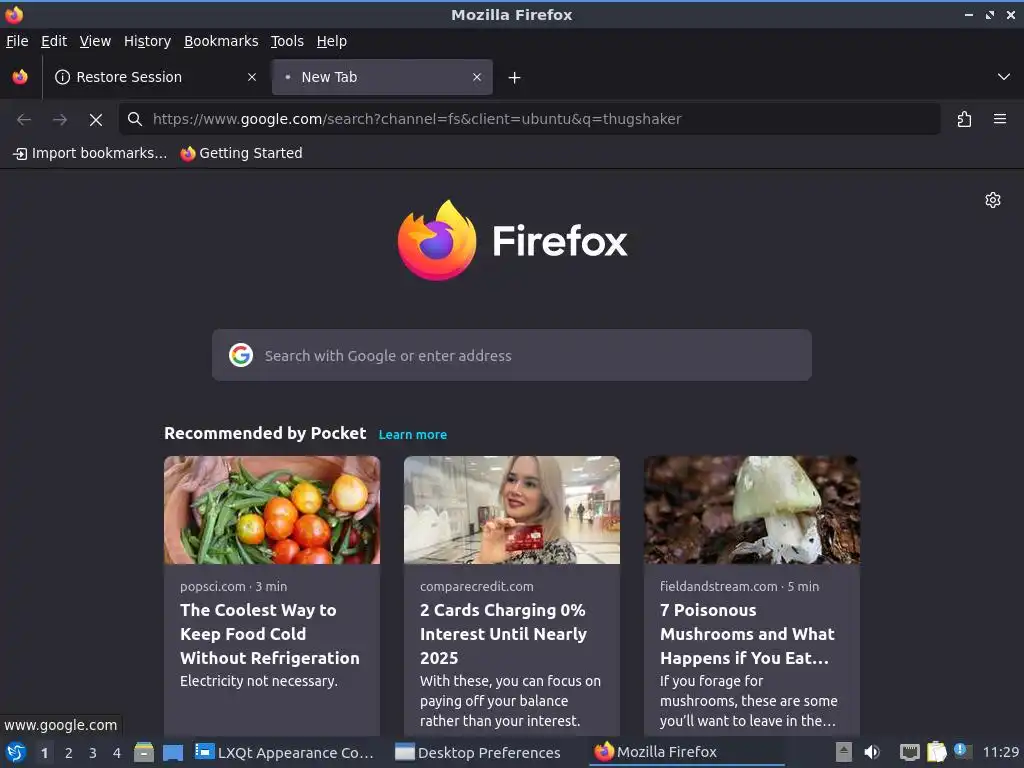Click Search with Google input box
The width and height of the screenshot is (1024, 768).
pyautogui.click(x=511, y=355)
